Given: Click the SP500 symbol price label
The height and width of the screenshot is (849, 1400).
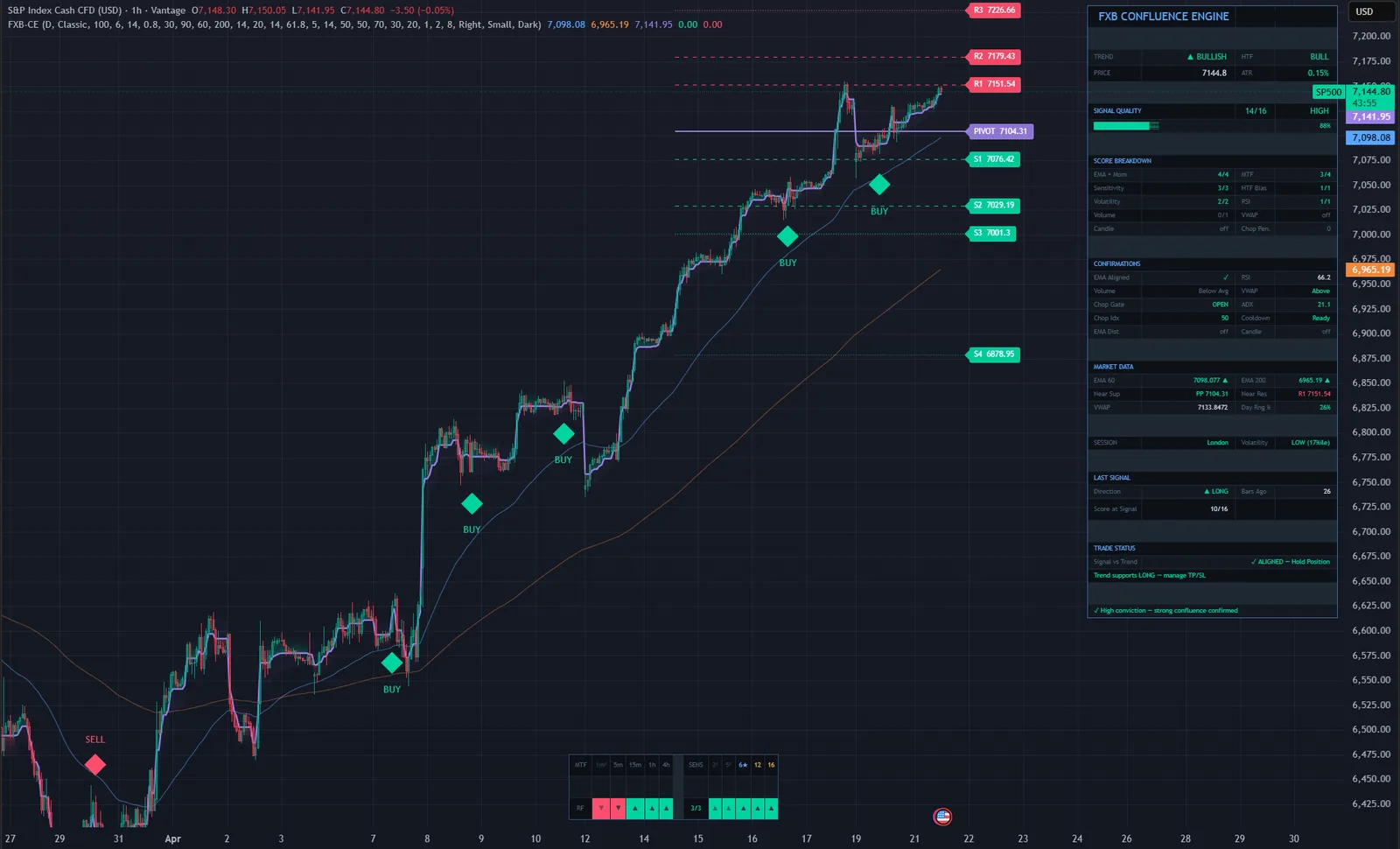Looking at the screenshot, I should click(1328, 92).
